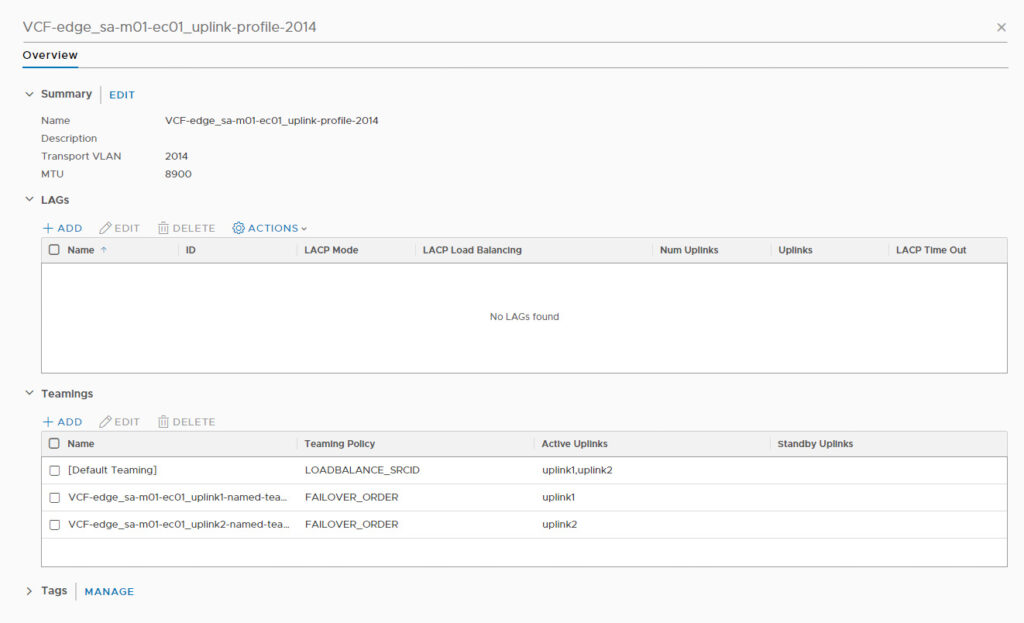
Task: Click the LACP Load Balancing header
Action: point(472,249)
